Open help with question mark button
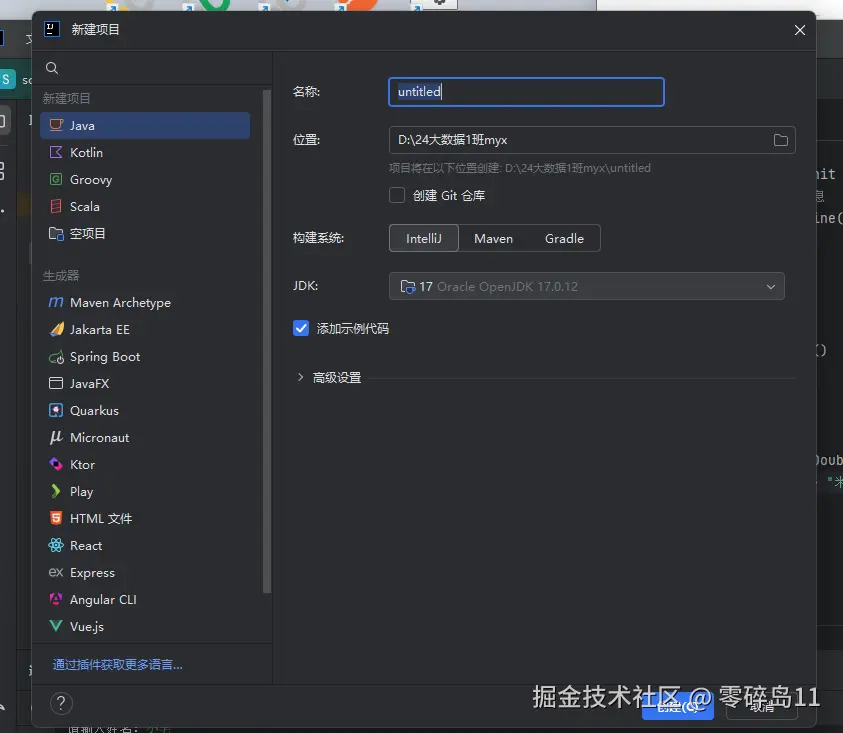This screenshot has height=733, width=843. pos(61,703)
